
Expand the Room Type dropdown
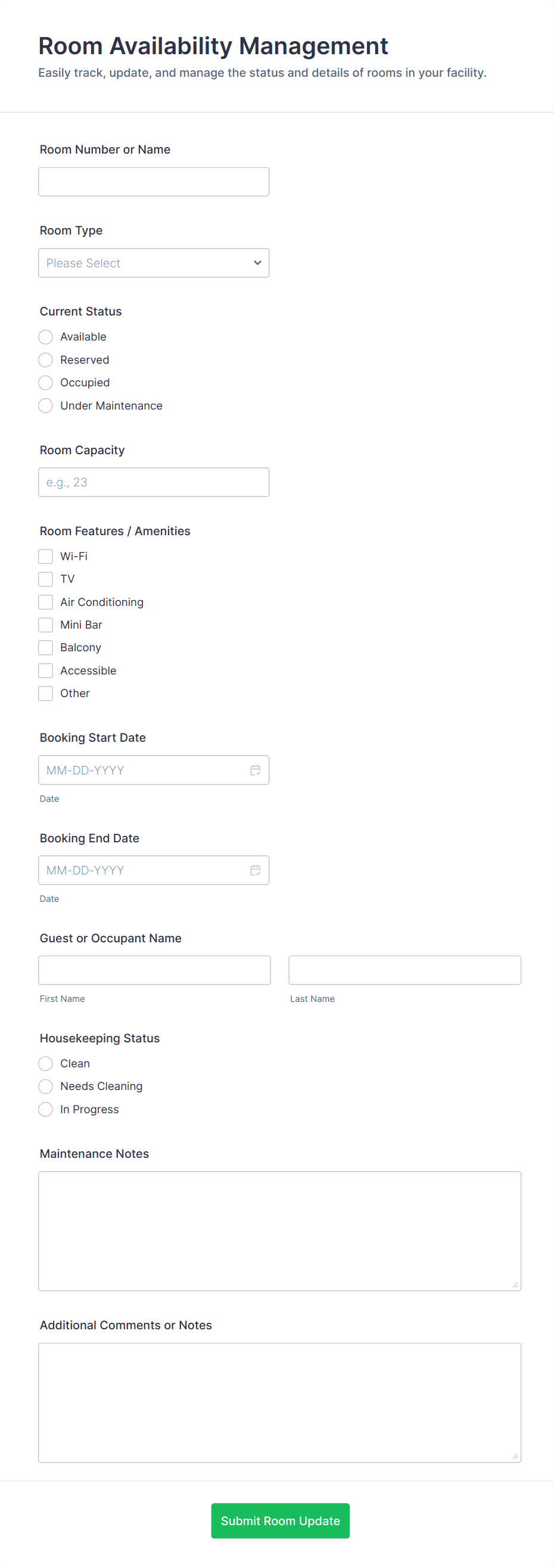click(x=154, y=263)
